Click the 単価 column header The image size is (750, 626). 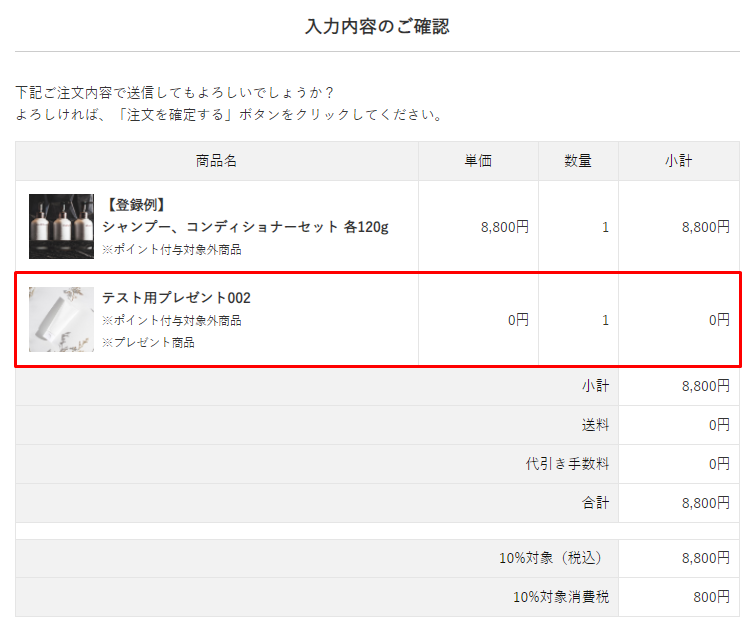point(478,161)
